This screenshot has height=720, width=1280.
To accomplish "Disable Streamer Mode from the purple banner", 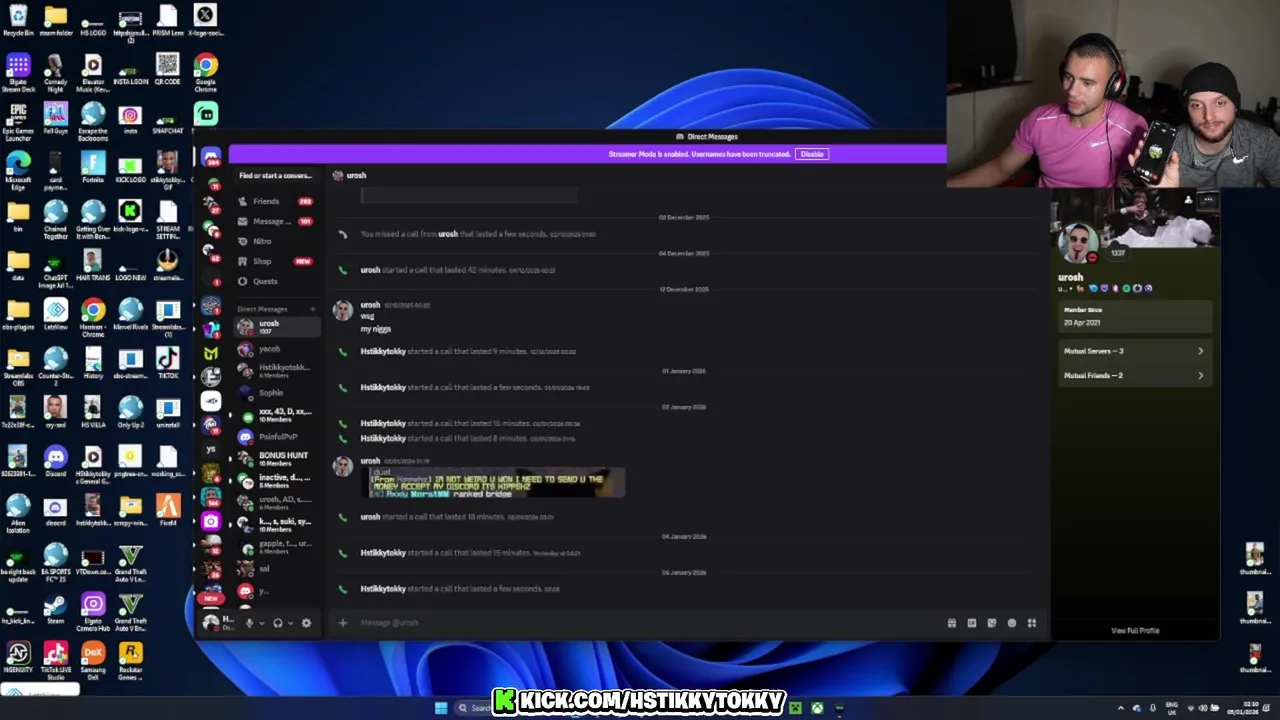I will point(811,154).
